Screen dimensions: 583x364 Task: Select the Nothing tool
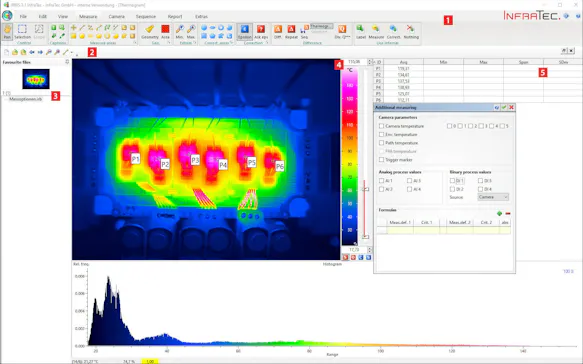(411, 32)
